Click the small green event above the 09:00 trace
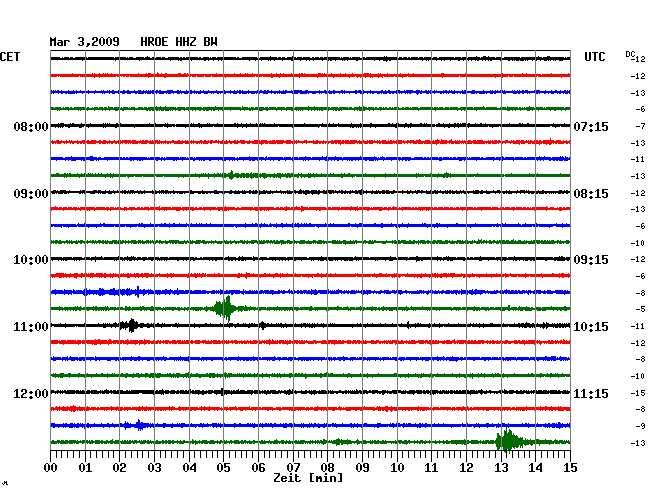This screenshot has height=494, width=650. tap(231, 175)
